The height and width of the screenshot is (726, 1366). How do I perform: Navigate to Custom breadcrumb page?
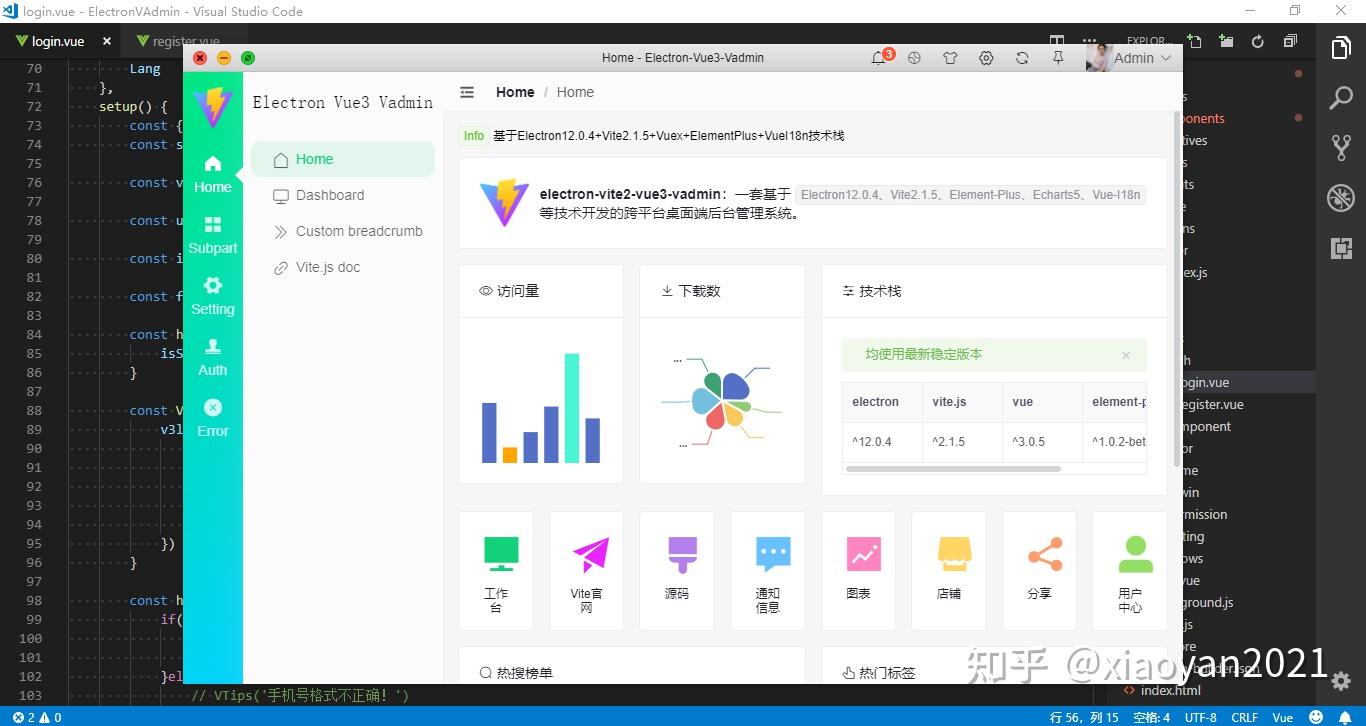[x=358, y=231]
